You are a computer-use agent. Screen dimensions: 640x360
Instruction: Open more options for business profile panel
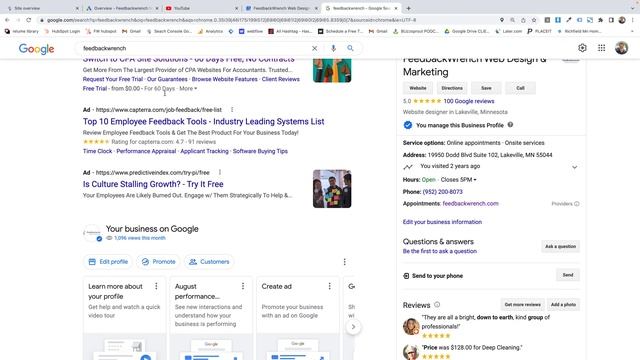coord(344,262)
